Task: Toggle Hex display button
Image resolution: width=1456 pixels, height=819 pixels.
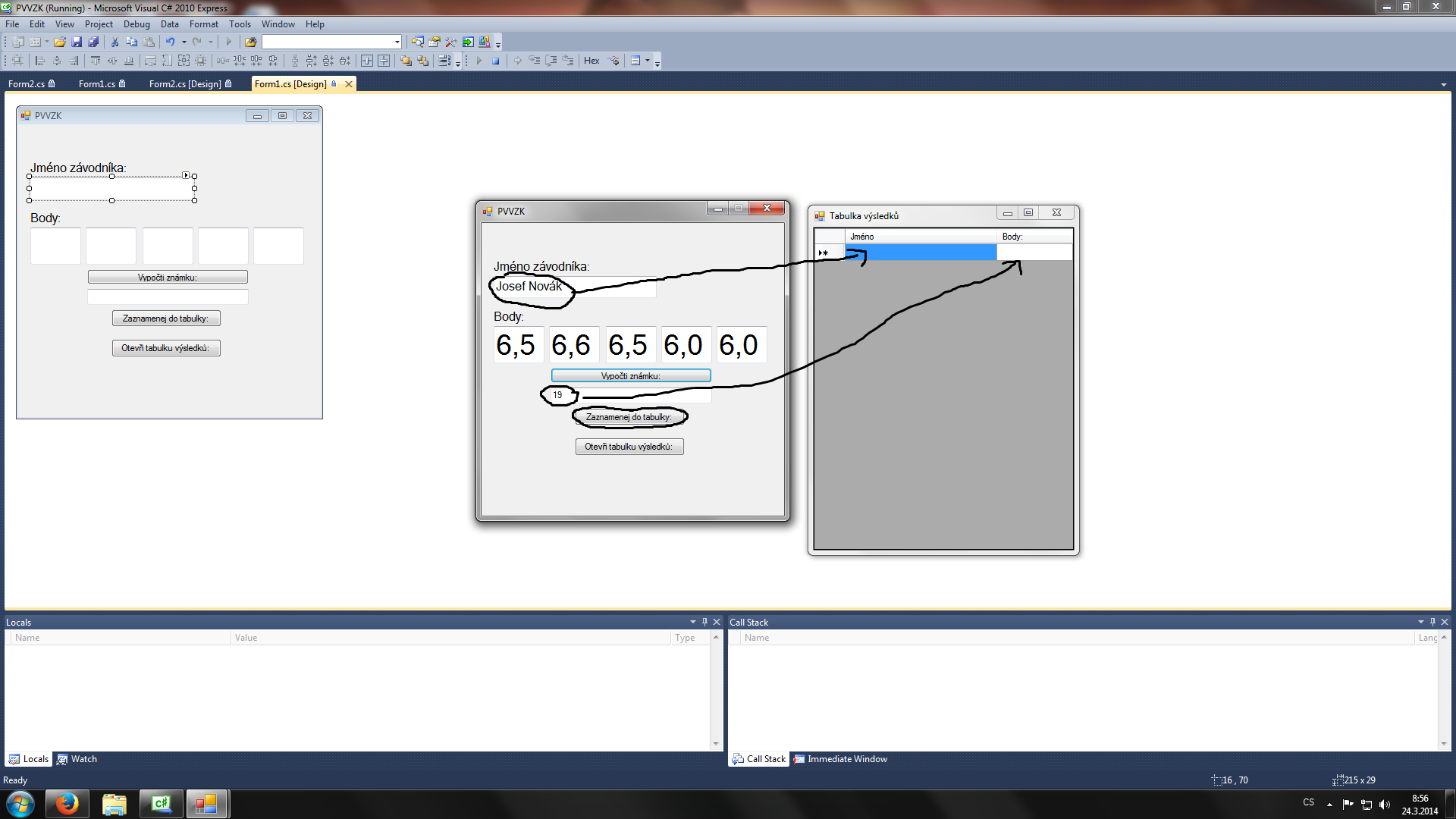Action: point(591,61)
